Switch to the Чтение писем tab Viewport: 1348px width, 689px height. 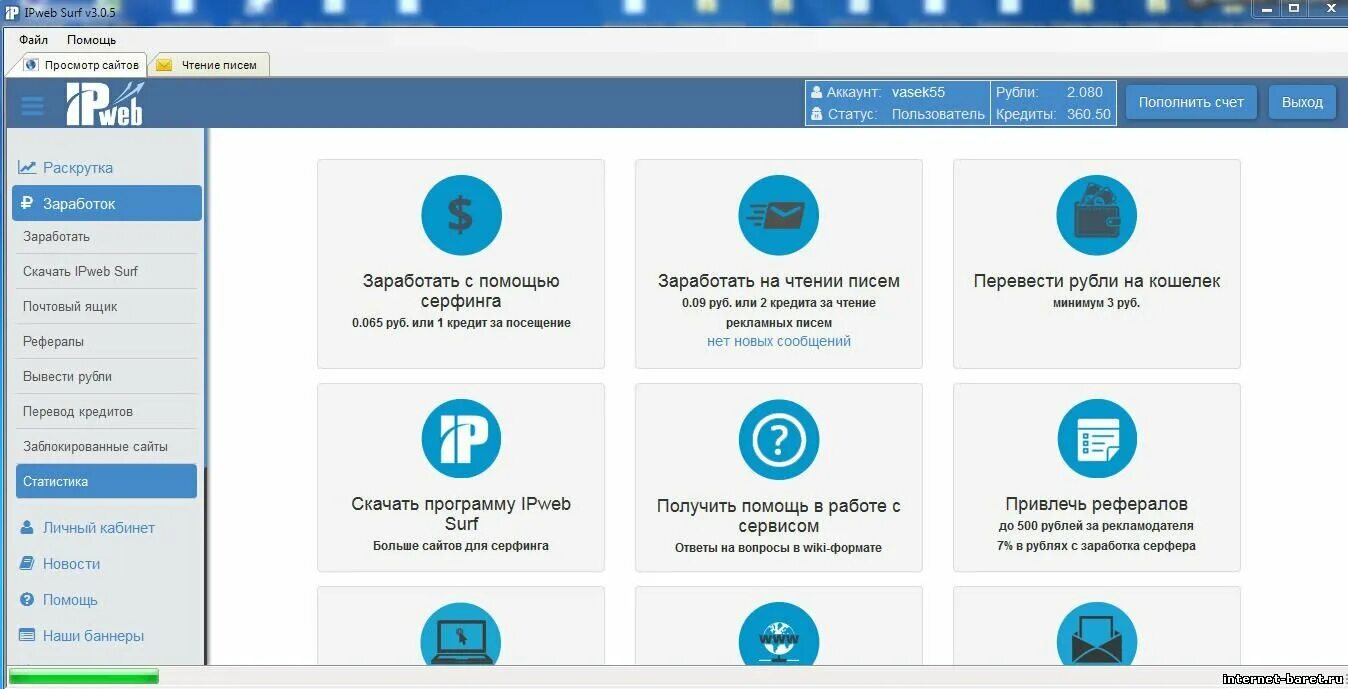click(209, 65)
